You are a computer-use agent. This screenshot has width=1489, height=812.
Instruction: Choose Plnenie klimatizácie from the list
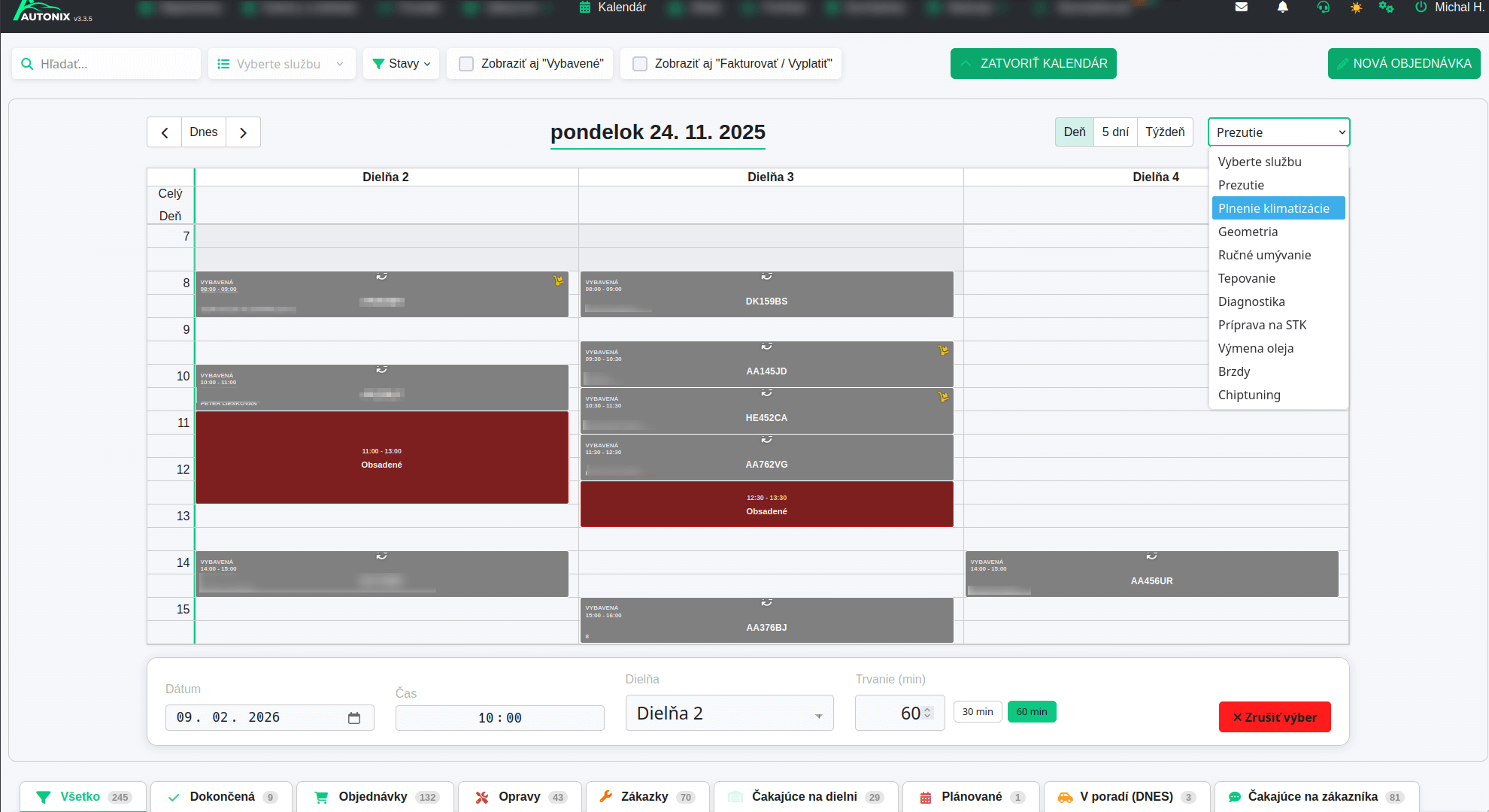tap(1278, 208)
